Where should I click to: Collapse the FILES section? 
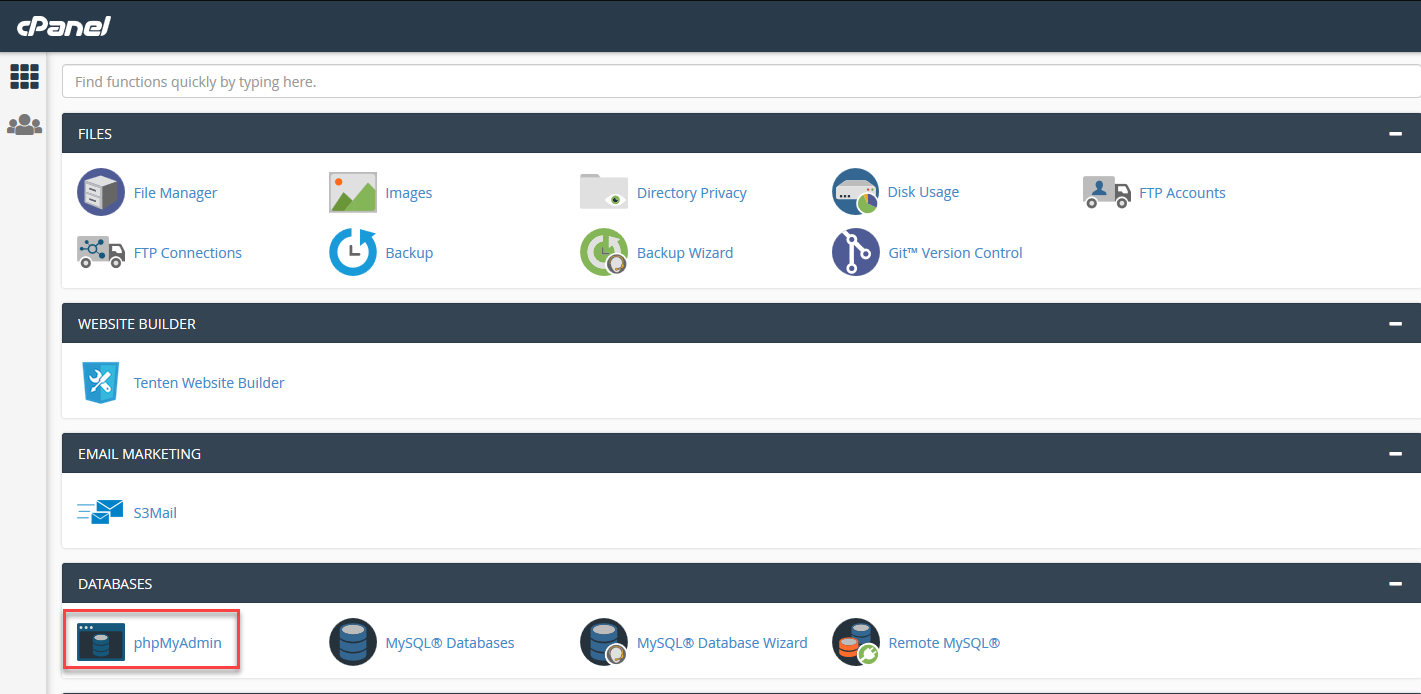1395,133
